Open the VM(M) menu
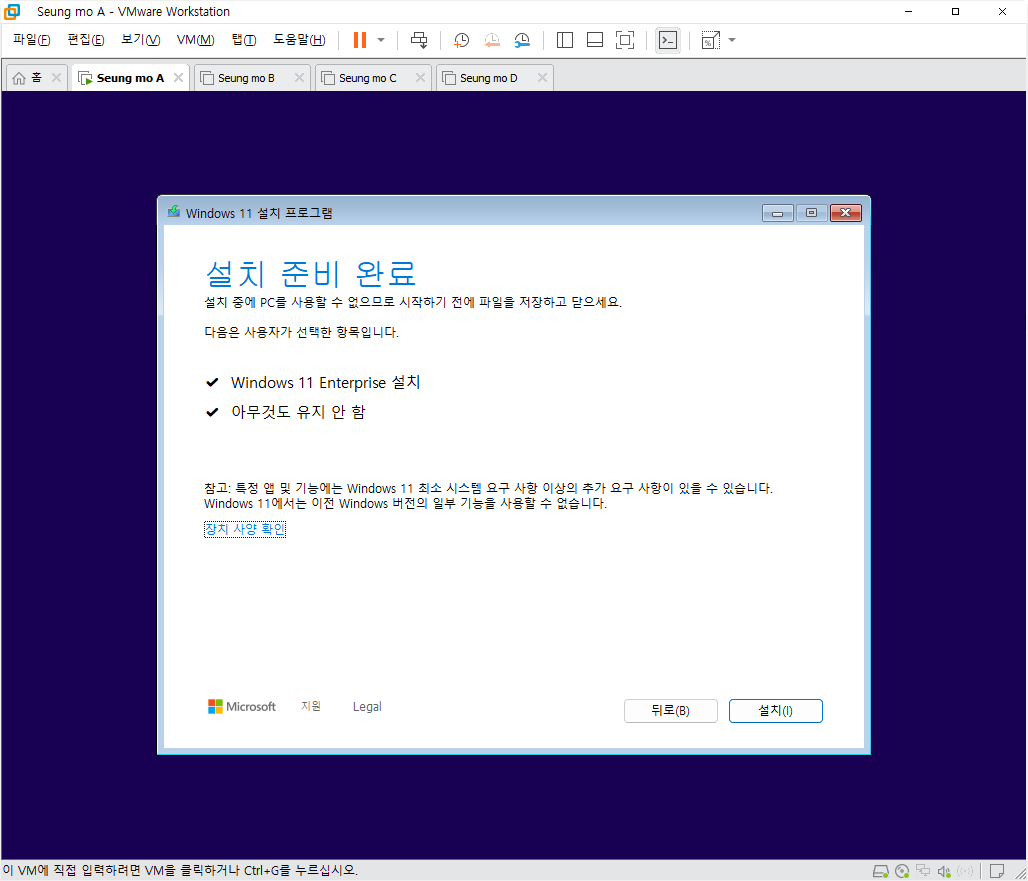1028x881 pixels. click(195, 40)
